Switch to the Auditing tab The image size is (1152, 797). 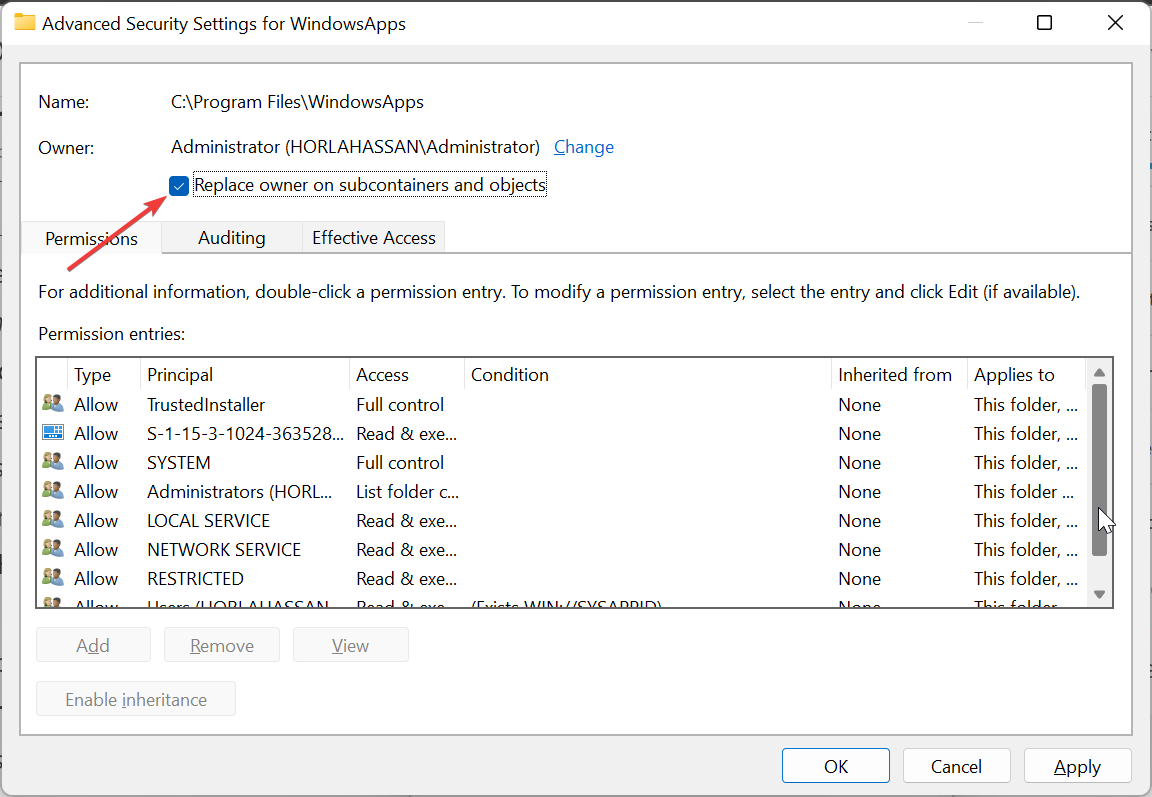click(231, 238)
